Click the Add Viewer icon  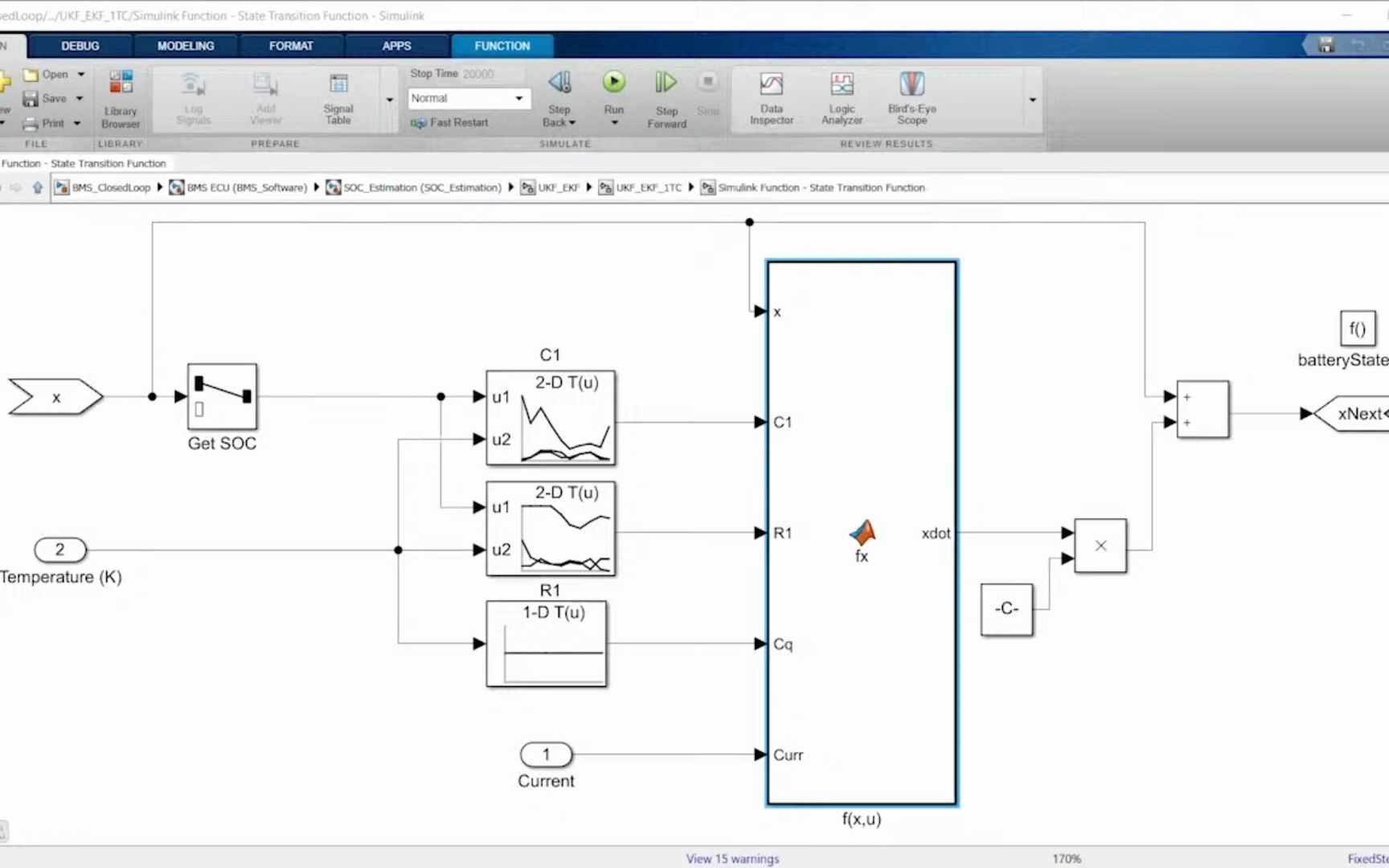pyautogui.click(x=265, y=99)
